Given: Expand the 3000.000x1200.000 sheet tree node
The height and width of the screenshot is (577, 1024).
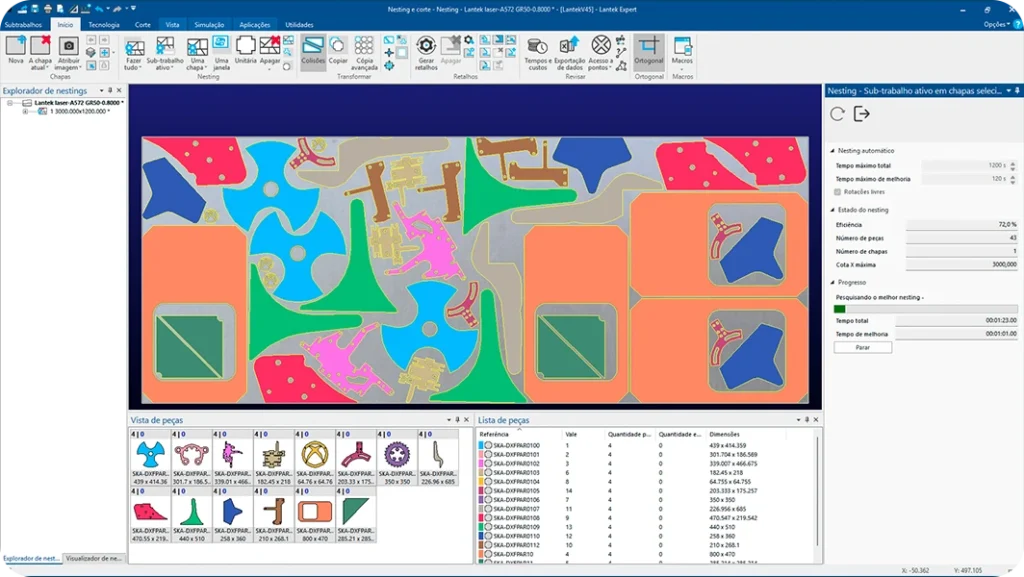Looking at the screenshot, I should pyautogui.click(x=24, y=111).
